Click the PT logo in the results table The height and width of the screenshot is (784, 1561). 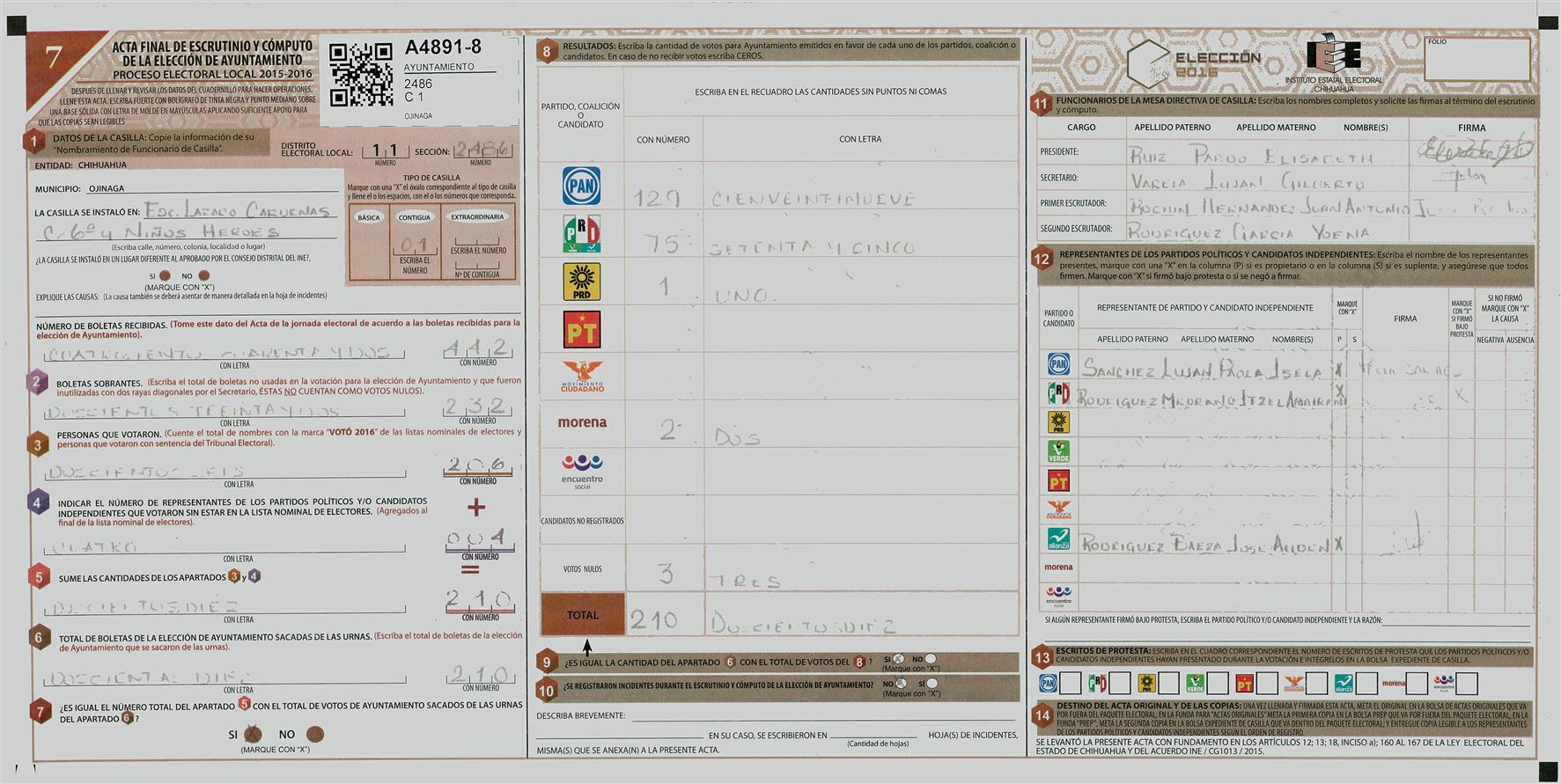point(581,330)
